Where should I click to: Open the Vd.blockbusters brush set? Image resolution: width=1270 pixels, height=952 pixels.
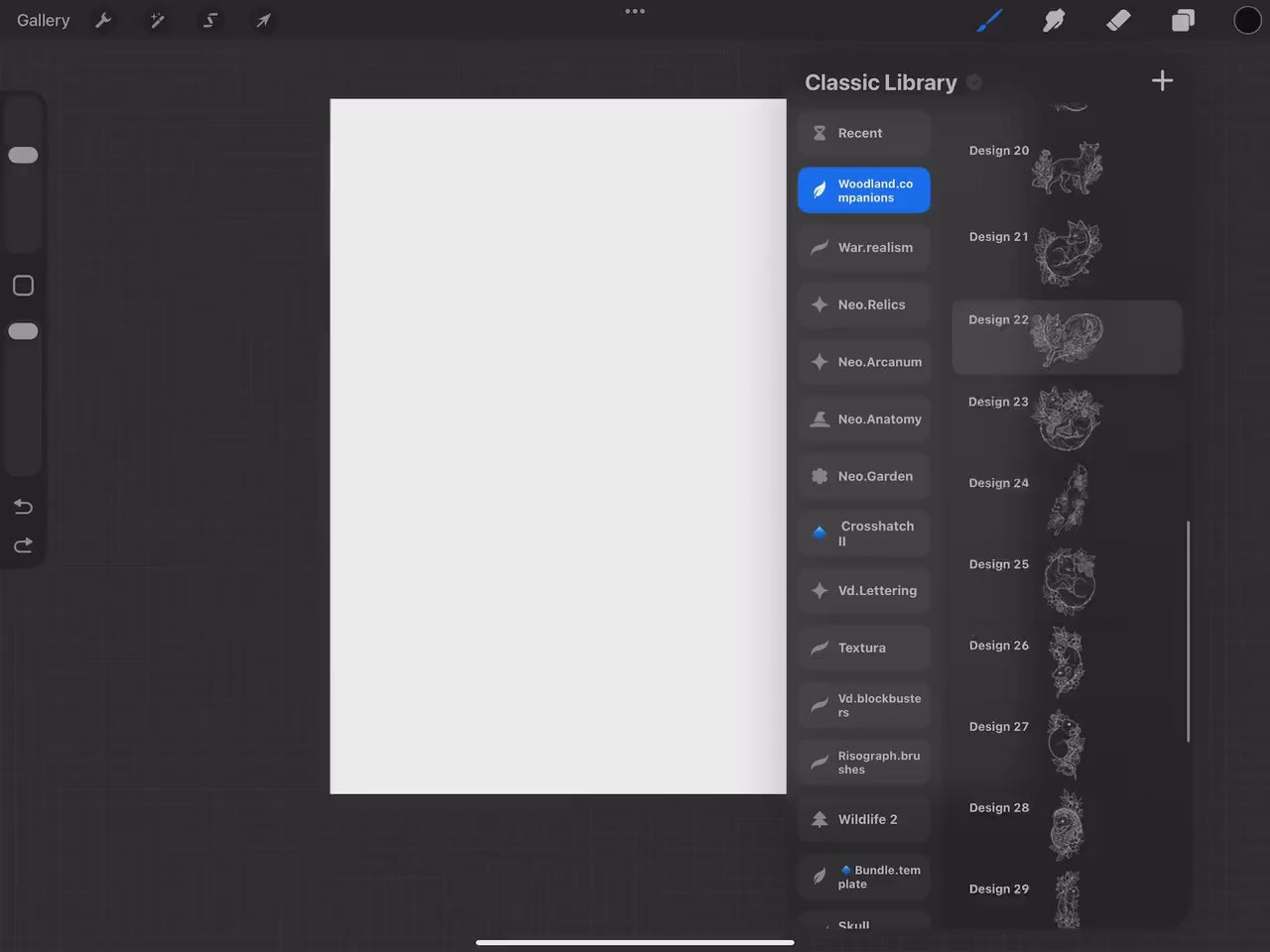[x=864, y=705]
